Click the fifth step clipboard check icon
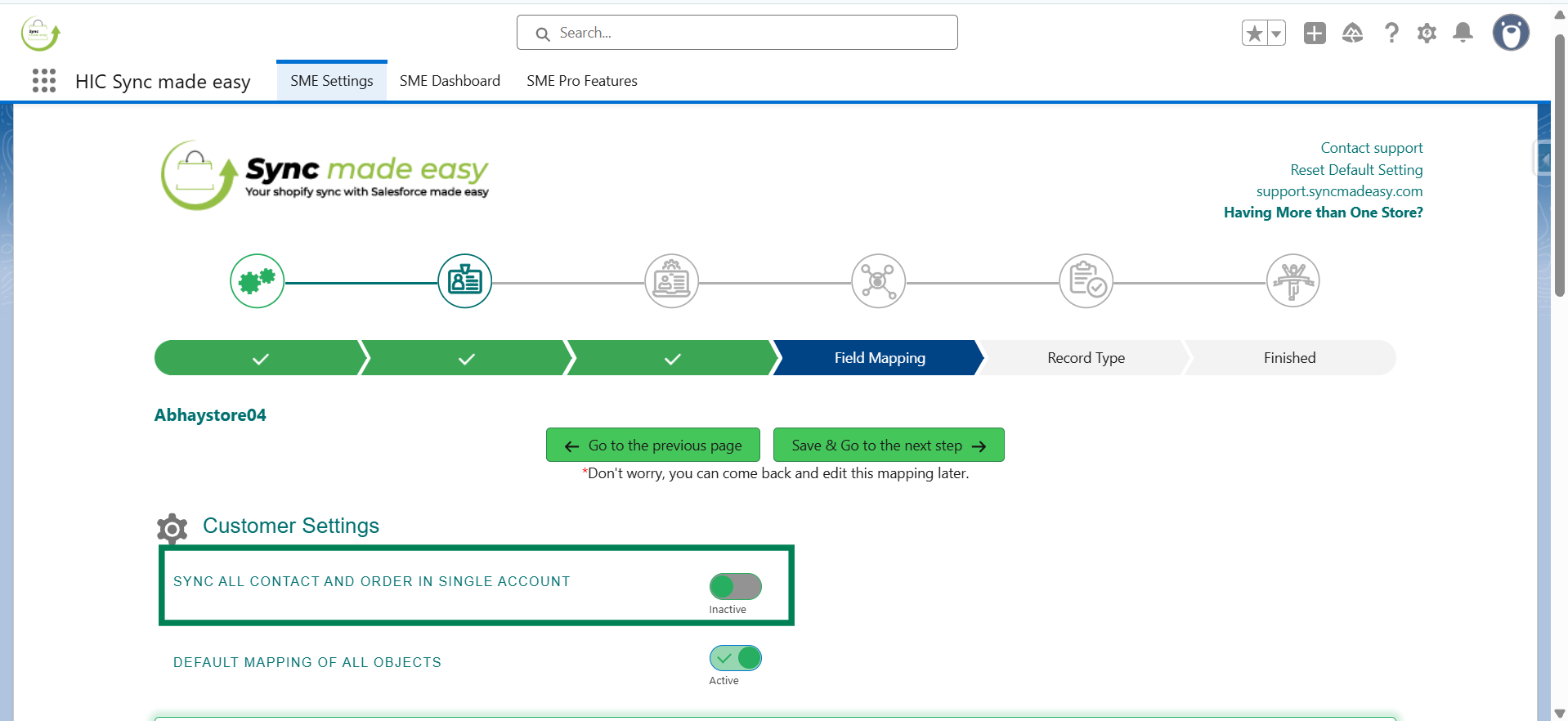The width and height of the screenshot is (1568, 721). pos(1086,281)
